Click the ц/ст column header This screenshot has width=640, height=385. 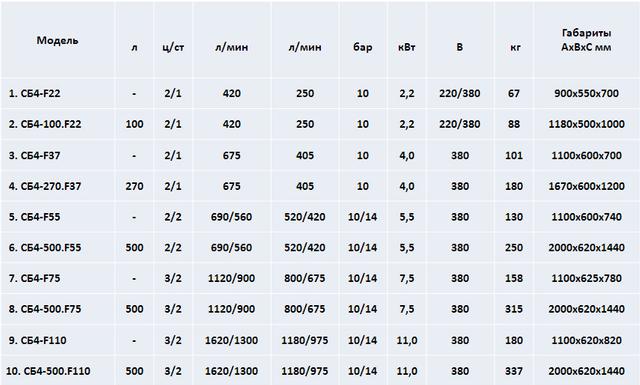click(x=173, y=47)
